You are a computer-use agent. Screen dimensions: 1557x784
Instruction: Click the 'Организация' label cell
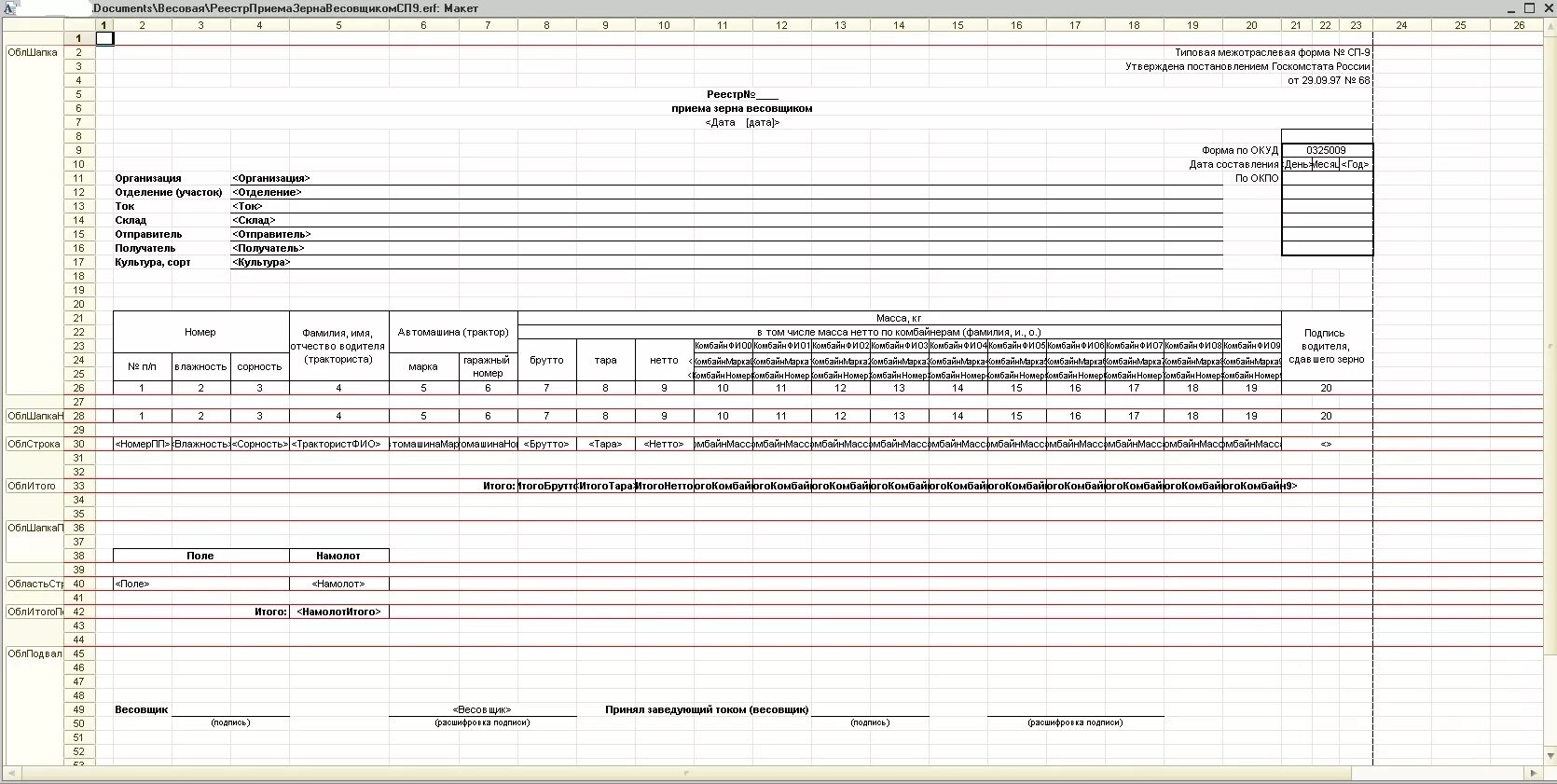148,178
